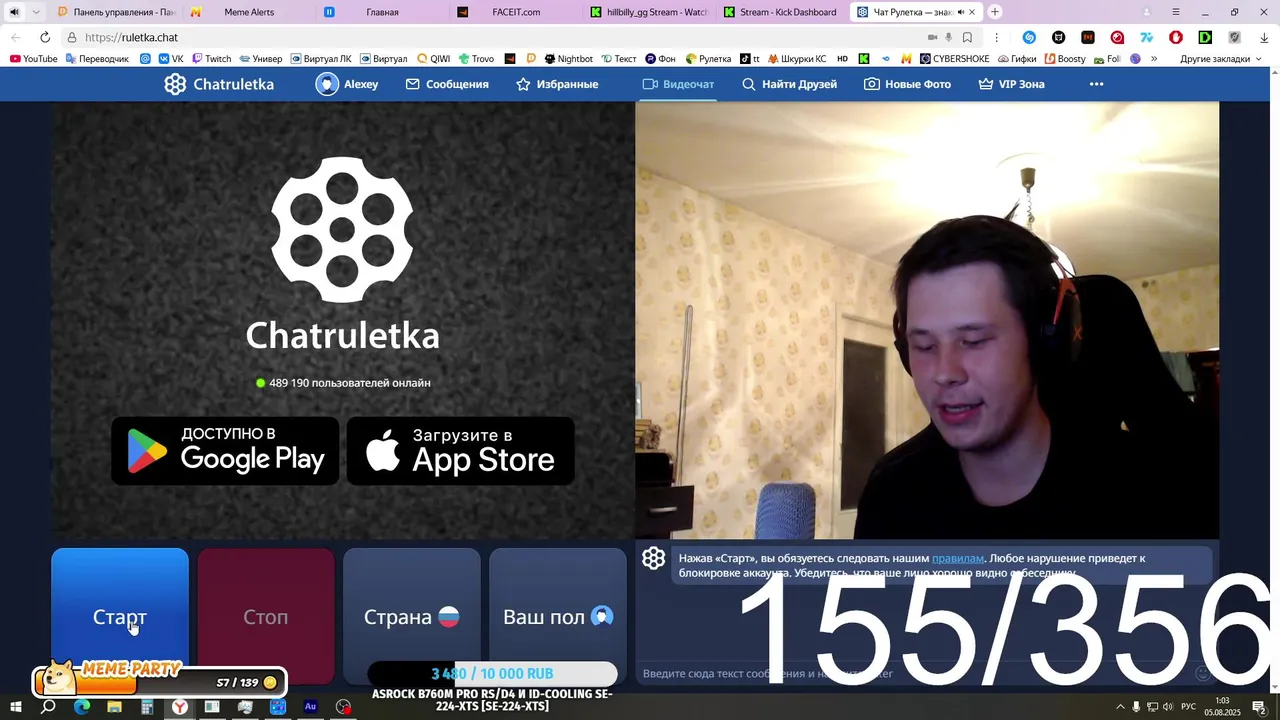Click the address bar URL ruletka.chat

(x=131, y=37)
